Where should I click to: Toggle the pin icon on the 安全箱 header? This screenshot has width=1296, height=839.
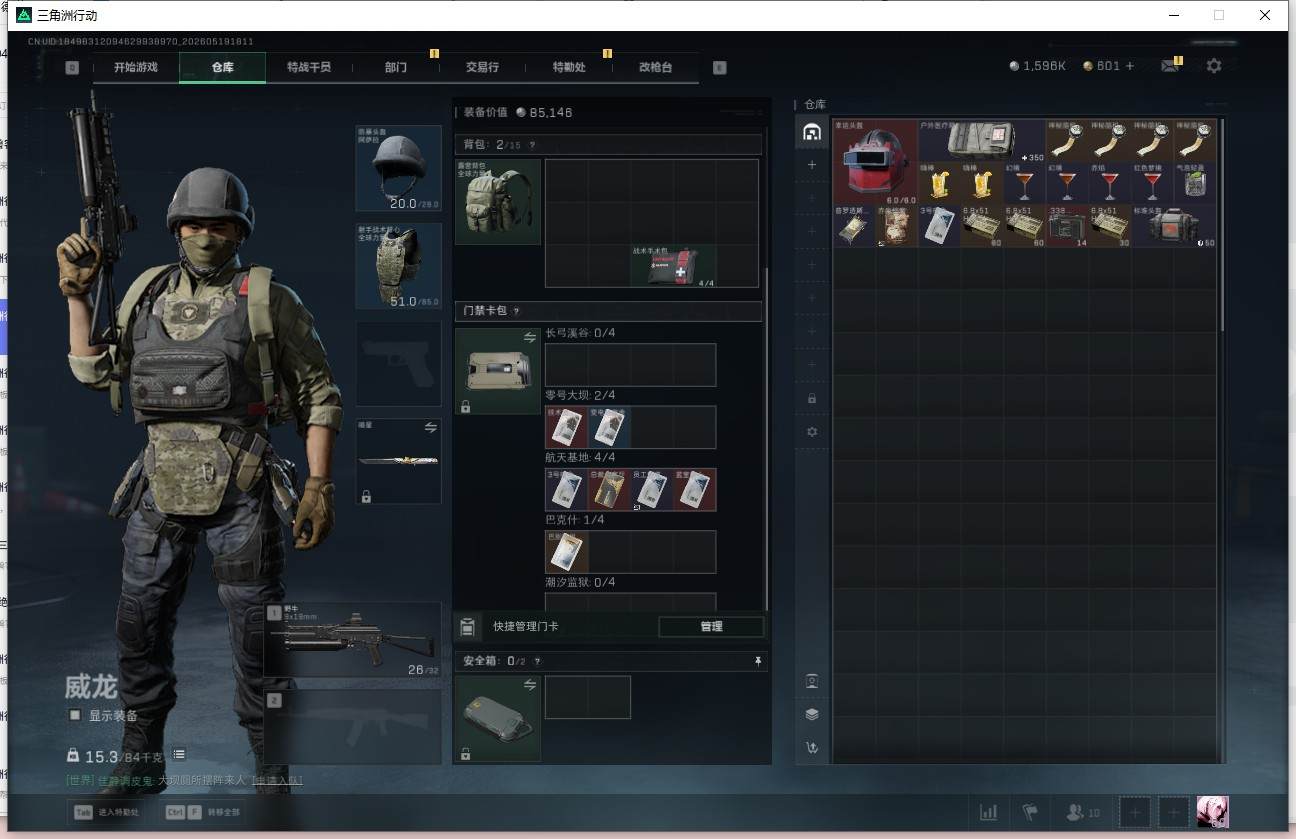pos(758,661)
